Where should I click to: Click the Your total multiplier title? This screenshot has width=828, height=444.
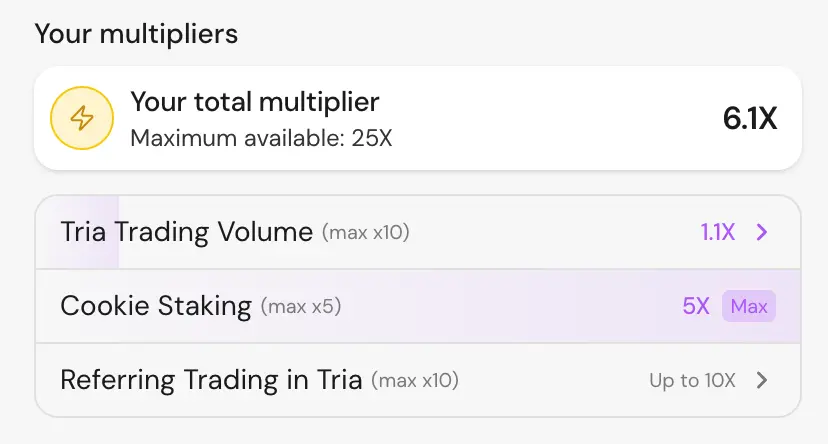255,101
